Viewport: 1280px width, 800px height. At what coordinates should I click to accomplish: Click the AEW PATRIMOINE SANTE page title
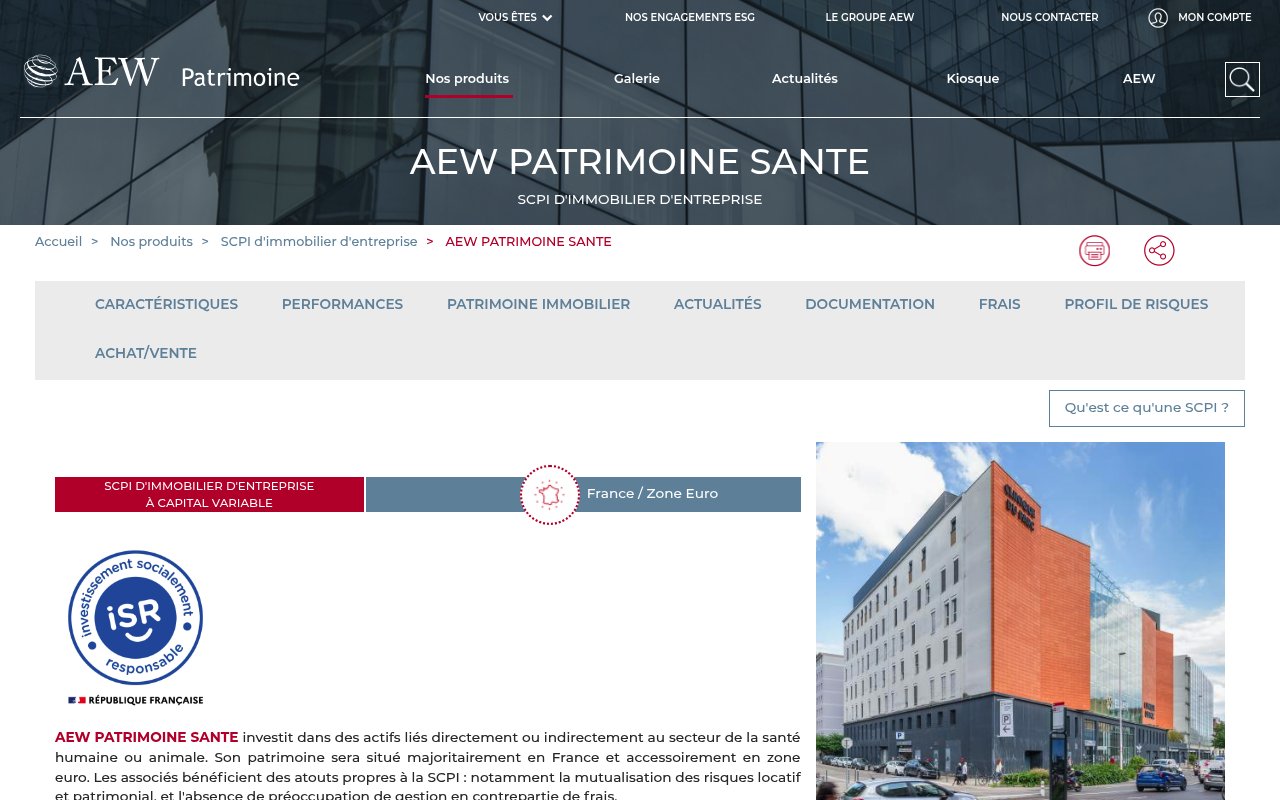640,162
